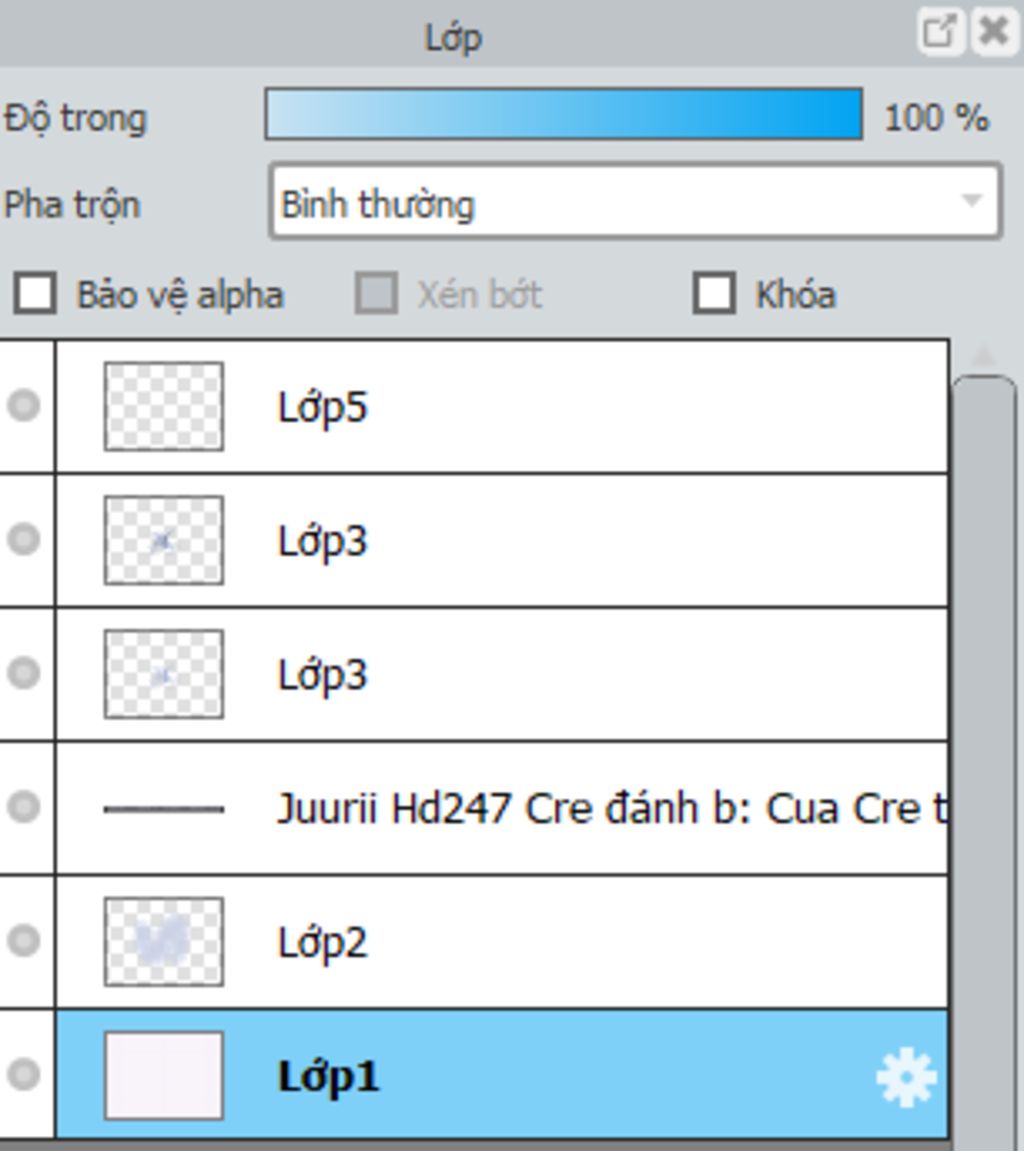Undock the Lớp panel with the pop-out icon

click(939, 31)
